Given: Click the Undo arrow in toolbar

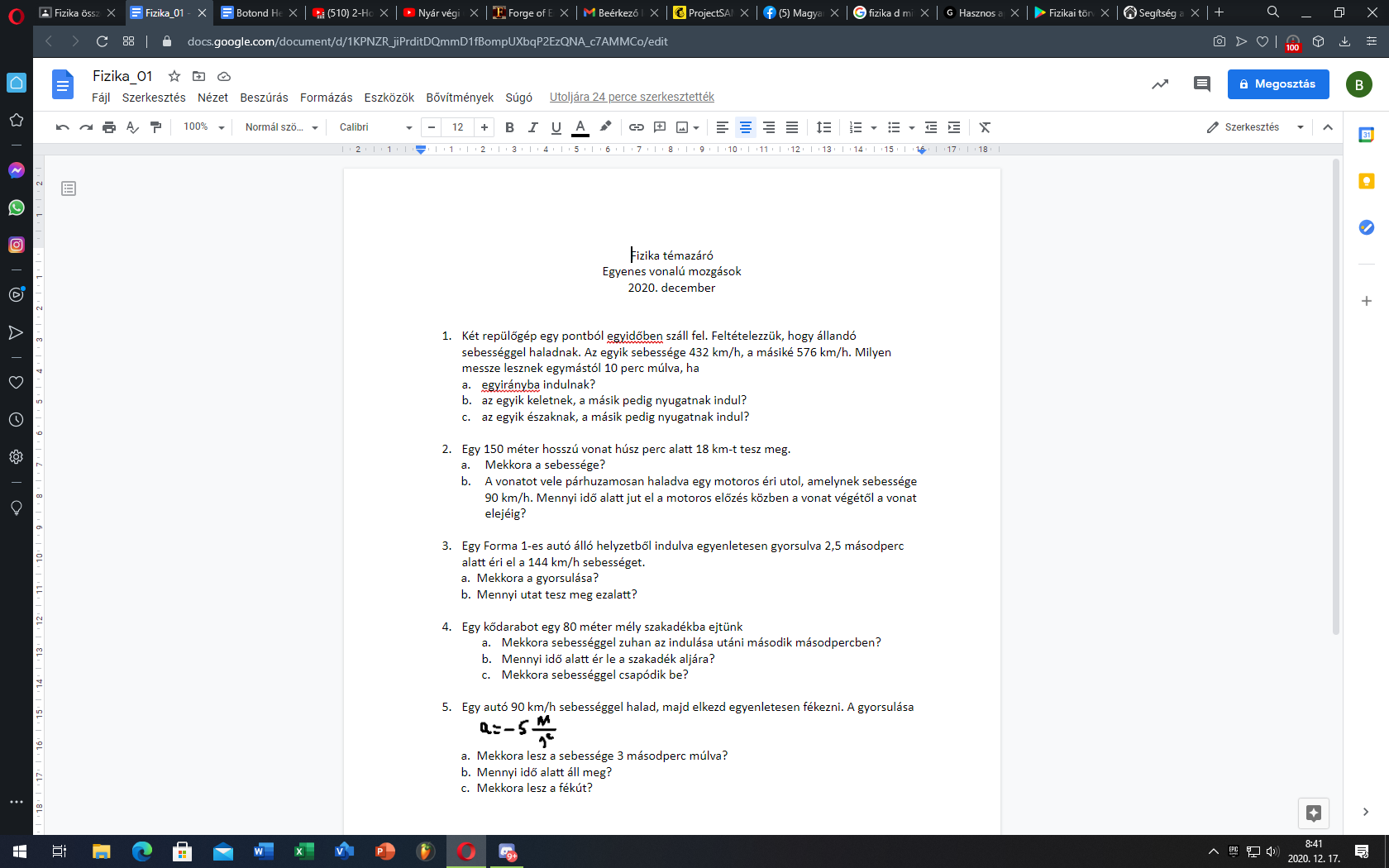Looking at the screenshot, I should (x=62, y=127).
